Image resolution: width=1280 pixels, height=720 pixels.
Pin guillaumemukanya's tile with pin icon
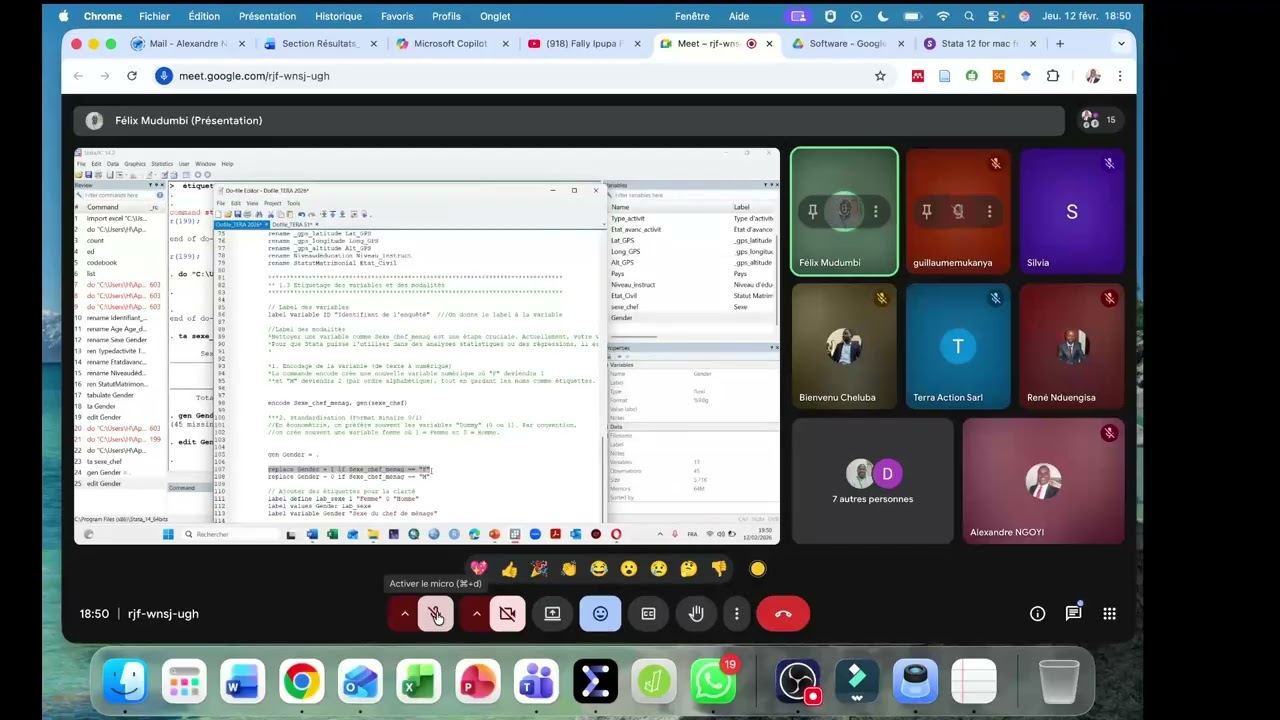click(x=927, y=211)
